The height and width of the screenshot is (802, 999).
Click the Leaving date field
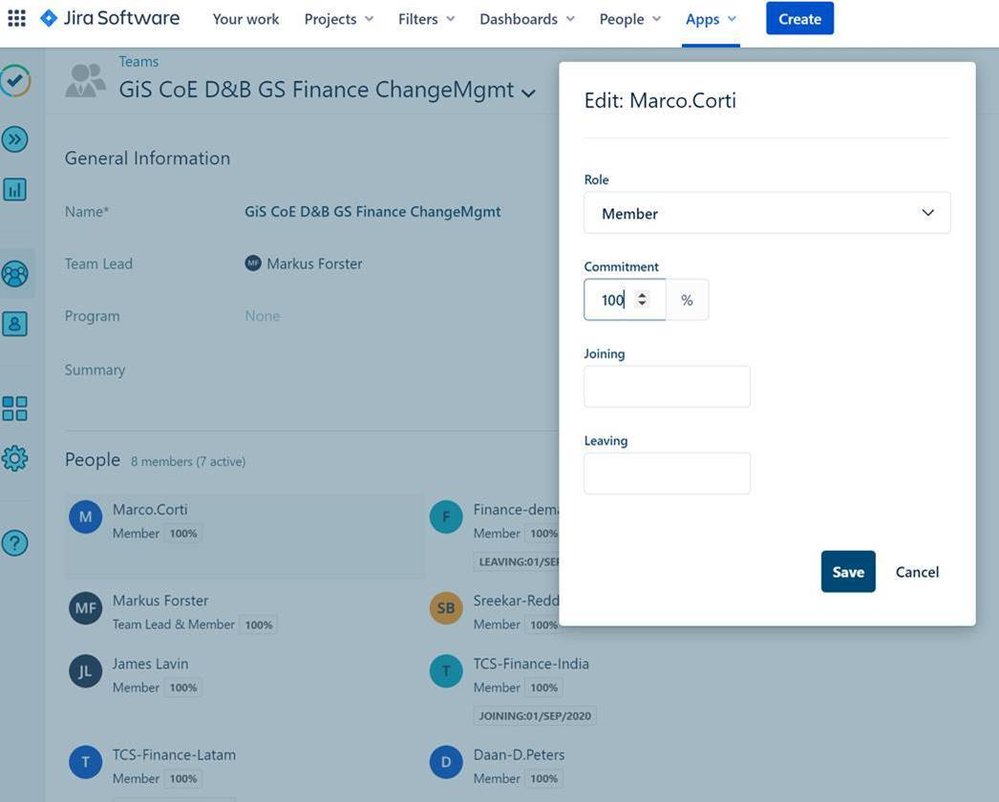tap(667, 473)
